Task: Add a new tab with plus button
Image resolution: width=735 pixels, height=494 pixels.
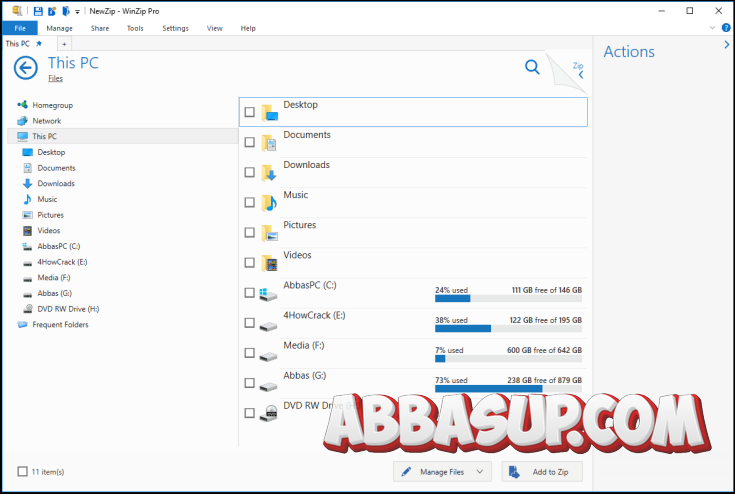Action: [x=64, y=44]
